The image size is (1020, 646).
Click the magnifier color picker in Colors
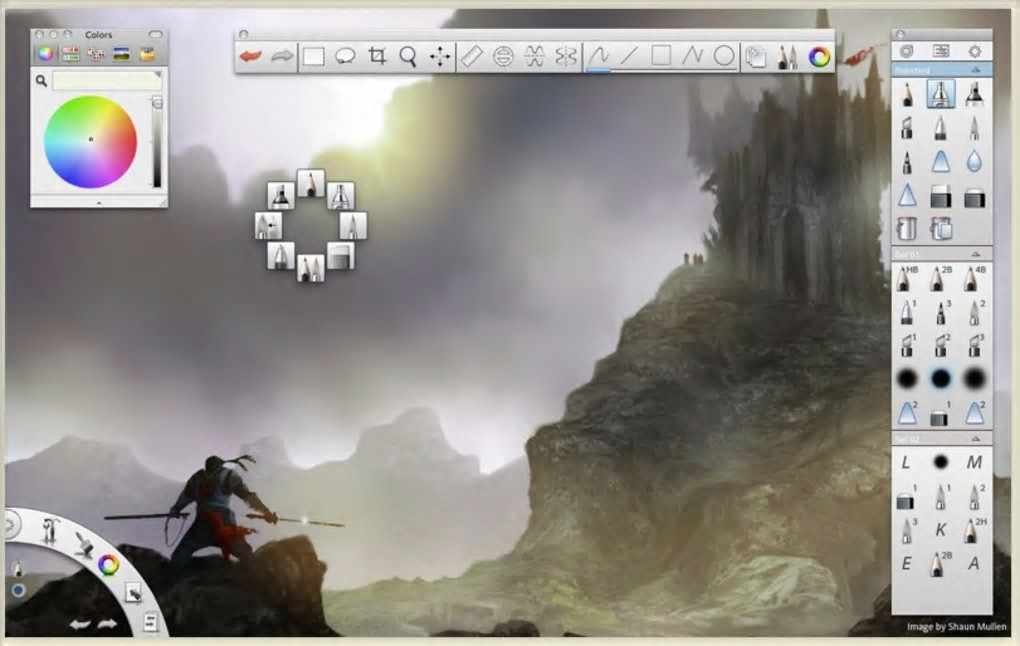coord(41,81)
